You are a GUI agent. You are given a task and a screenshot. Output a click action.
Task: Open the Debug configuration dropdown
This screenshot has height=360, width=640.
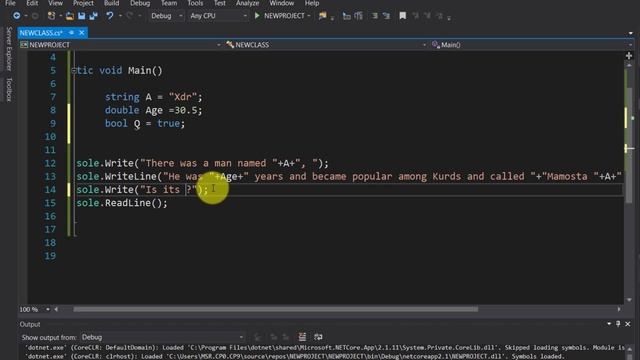click(167, 16)
